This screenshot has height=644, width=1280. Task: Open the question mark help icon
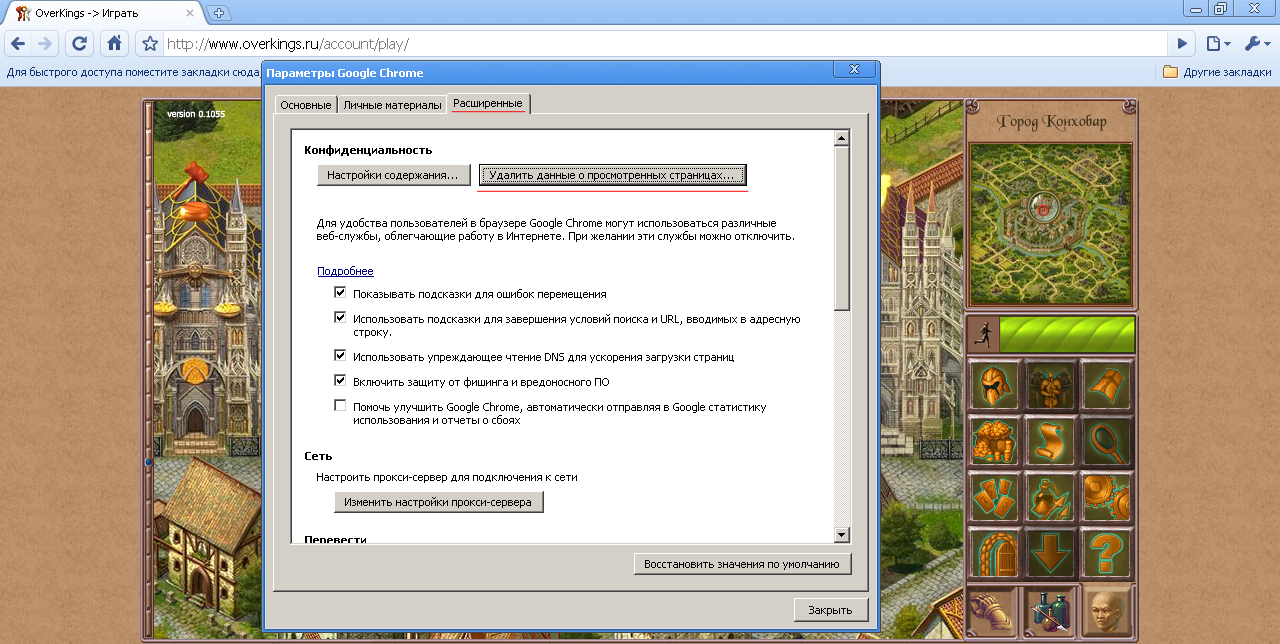1107,553
